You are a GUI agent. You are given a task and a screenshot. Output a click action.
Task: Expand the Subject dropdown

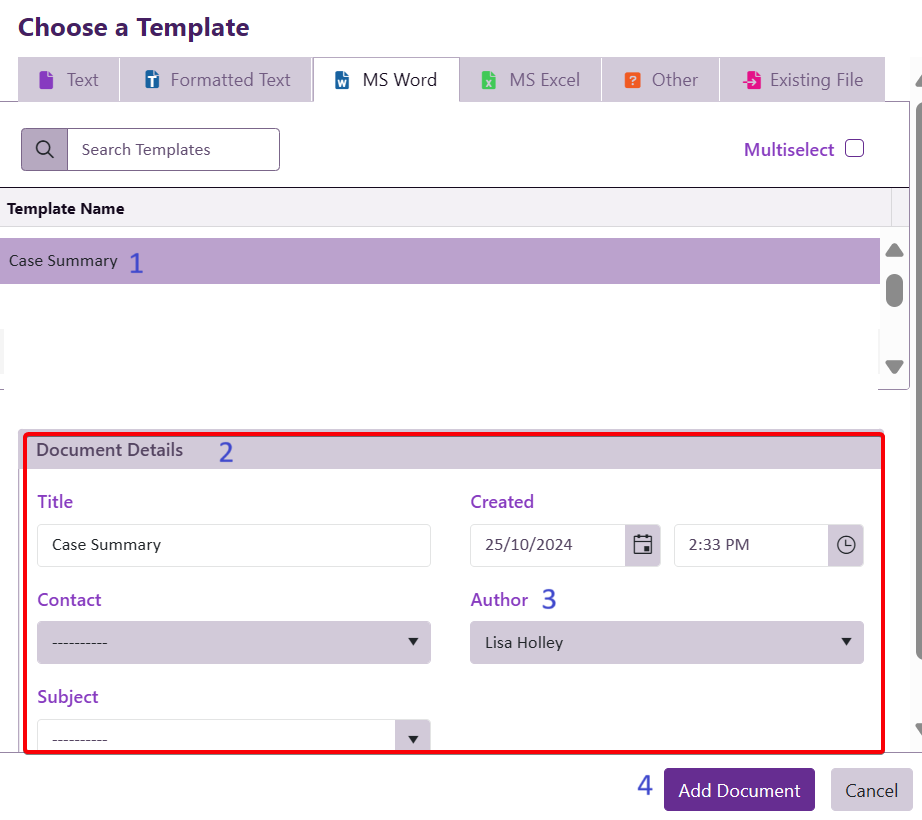coord(234,738)
